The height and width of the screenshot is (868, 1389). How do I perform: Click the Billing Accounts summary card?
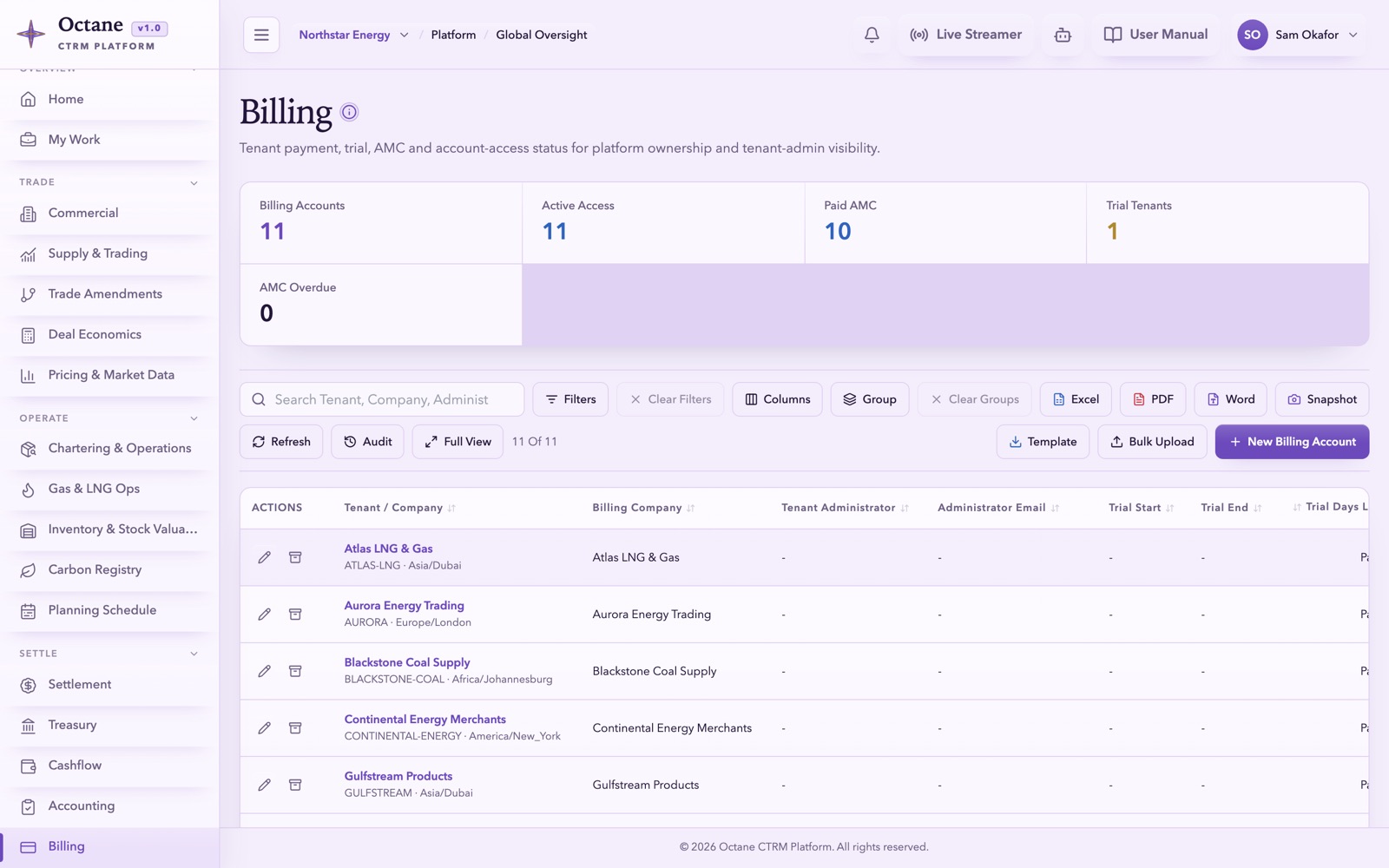[381, 223]
